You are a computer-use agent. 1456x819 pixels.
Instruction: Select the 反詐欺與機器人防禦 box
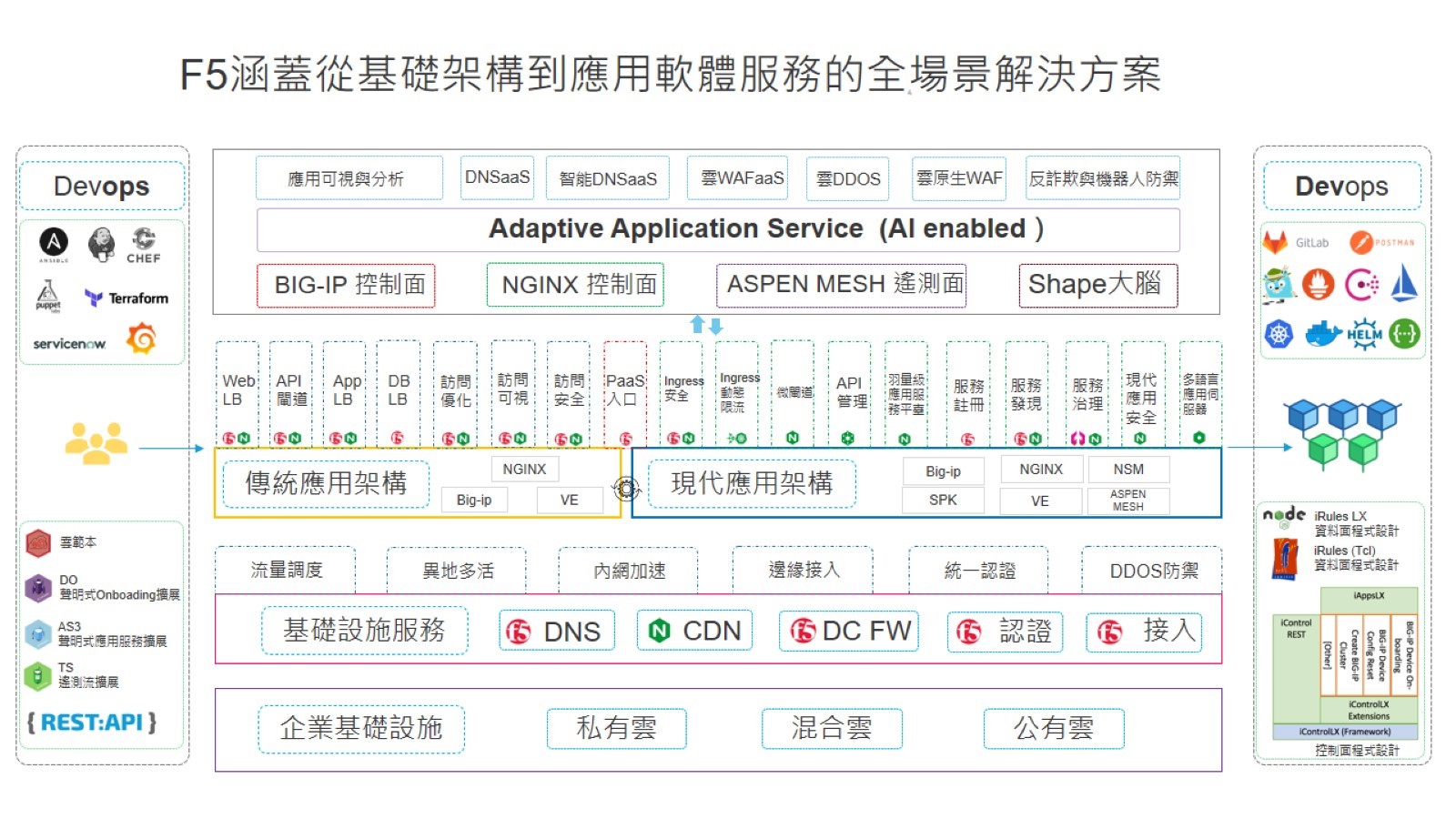[x=1103, y=178]
